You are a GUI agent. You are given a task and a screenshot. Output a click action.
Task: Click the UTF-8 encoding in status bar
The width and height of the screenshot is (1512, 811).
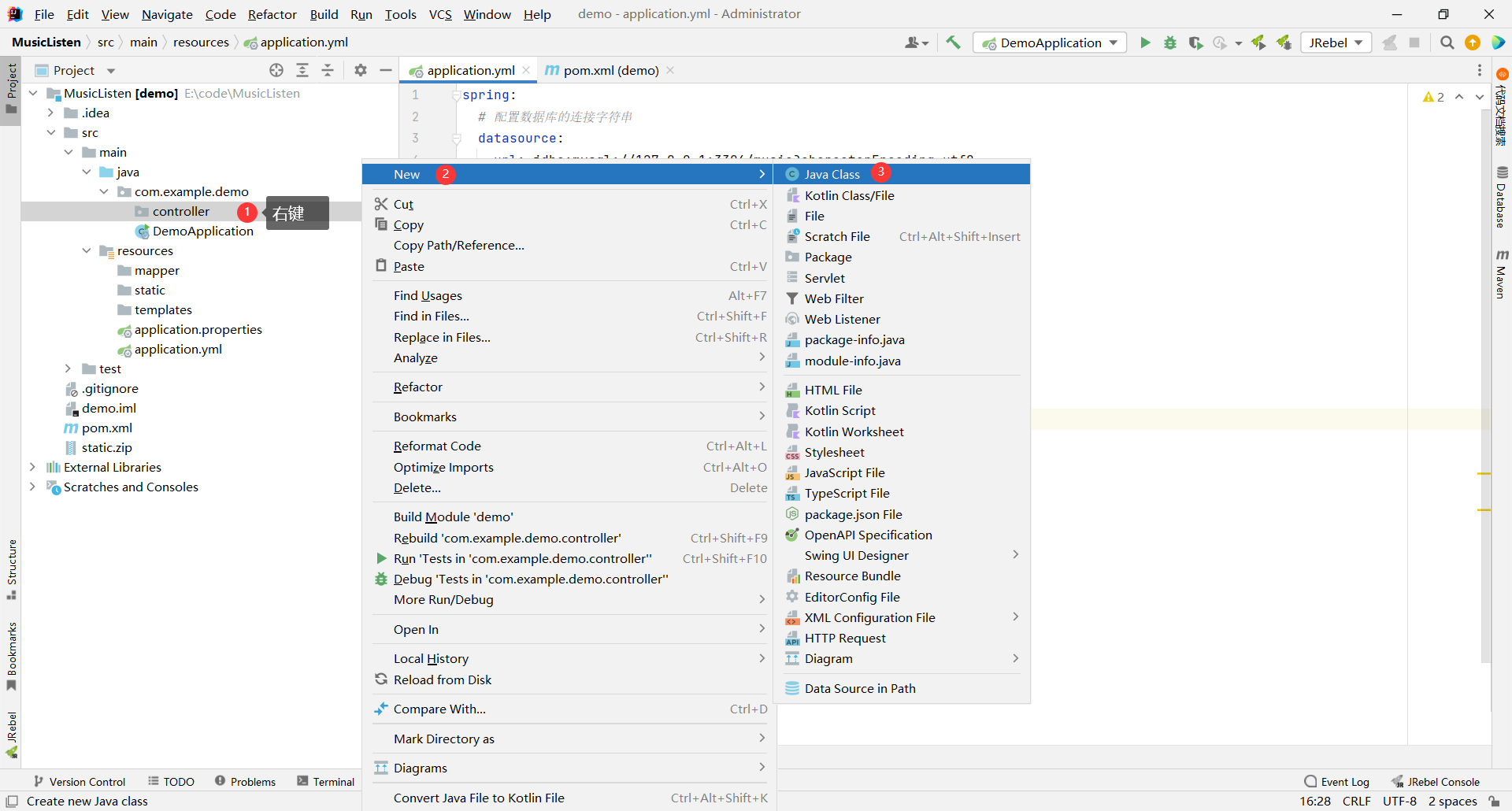[1399, 802]
